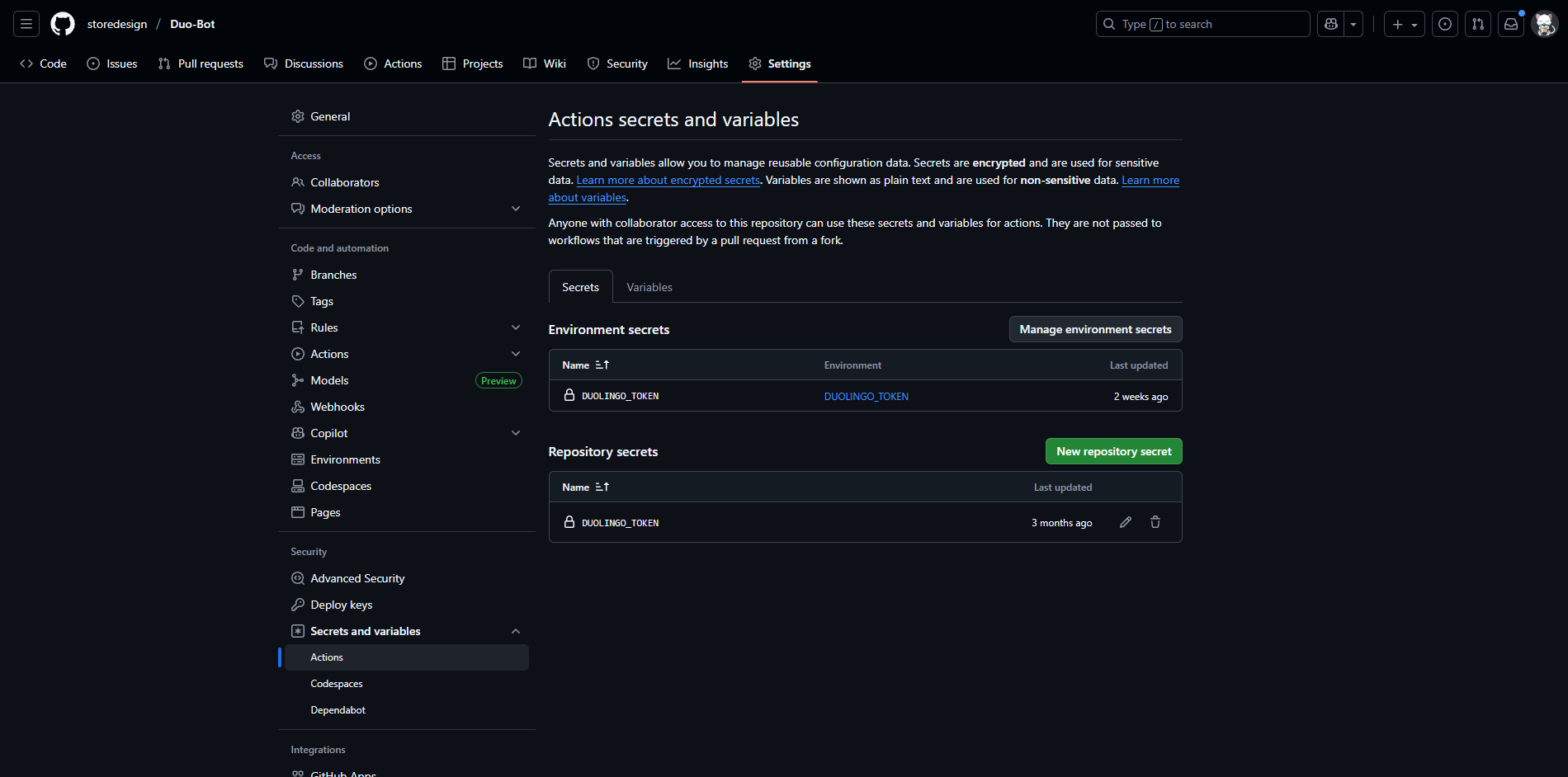This screenshot has width=1568, height=777.
Task: Expand the Copilot settings section
Action: (407, 433)
